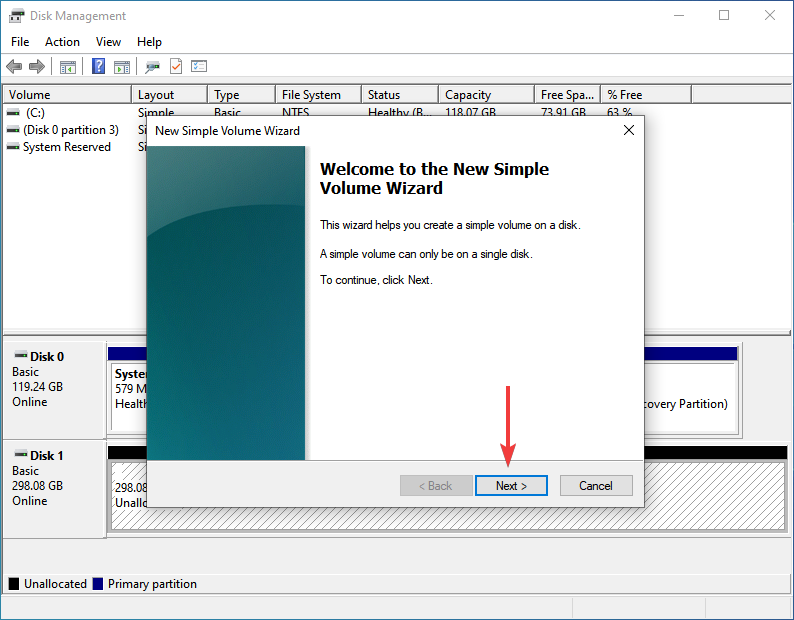Click the '63 %' free cell
Image resolution: width=794 pixels, height=620 pixels.
[619, 112]
